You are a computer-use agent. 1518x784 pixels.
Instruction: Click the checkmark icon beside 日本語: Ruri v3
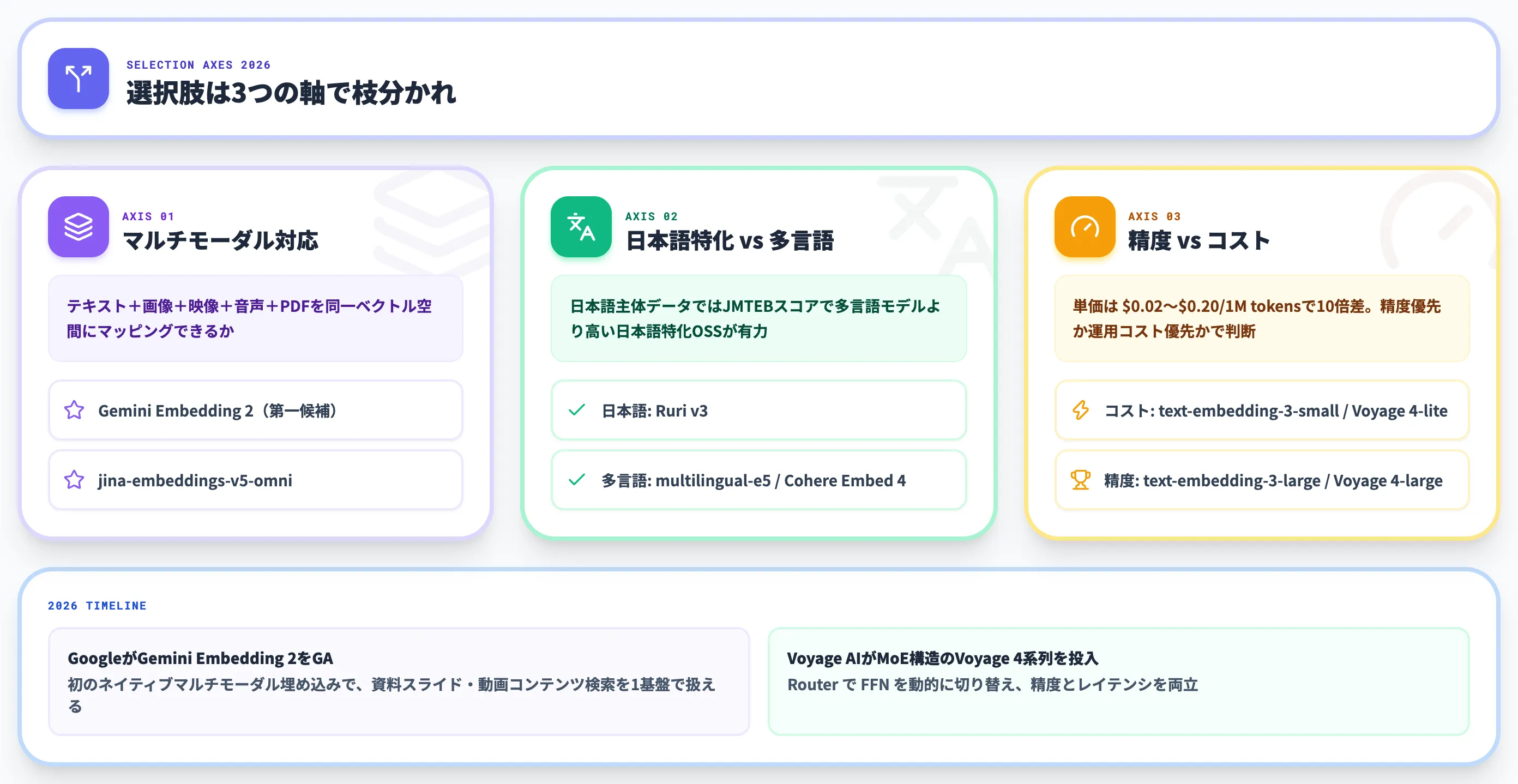[577, 410]
